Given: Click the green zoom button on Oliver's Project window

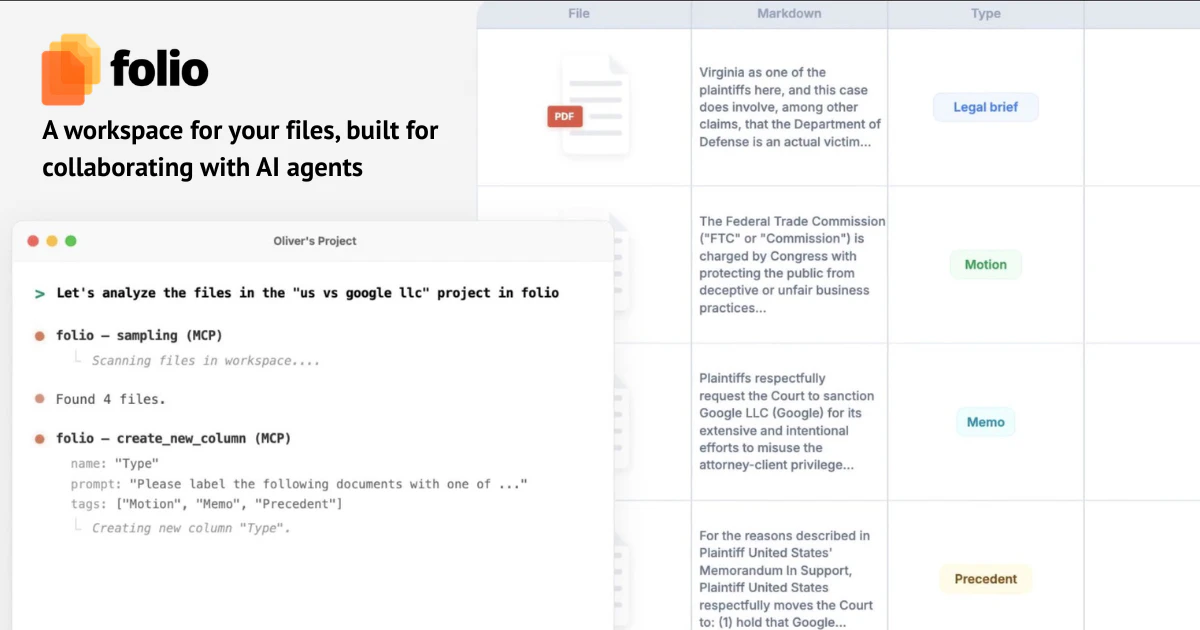Looking at the screenshot, I should coord(70,241).
